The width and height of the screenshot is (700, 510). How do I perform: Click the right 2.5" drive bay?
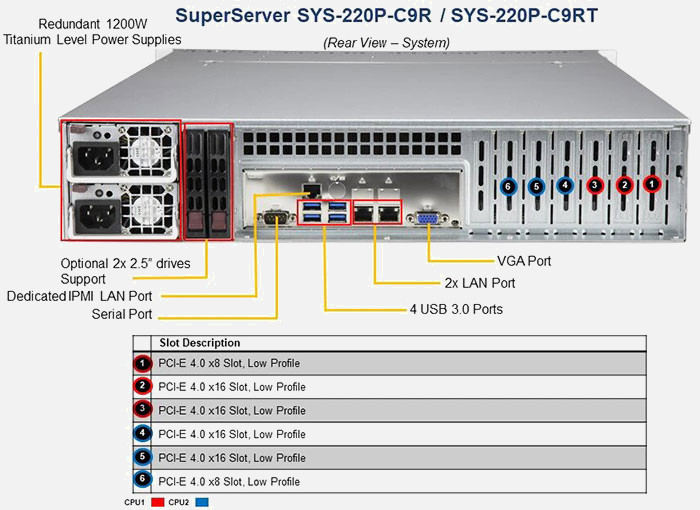point(219,182)
